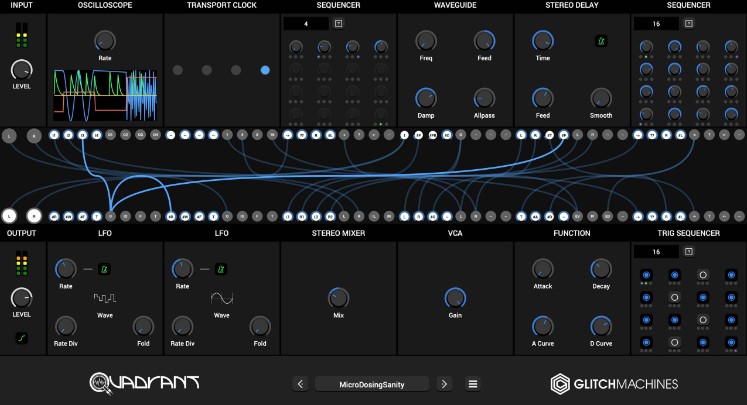
Task: Open STEREO MIXER module title menu
Action: [338, 233]
